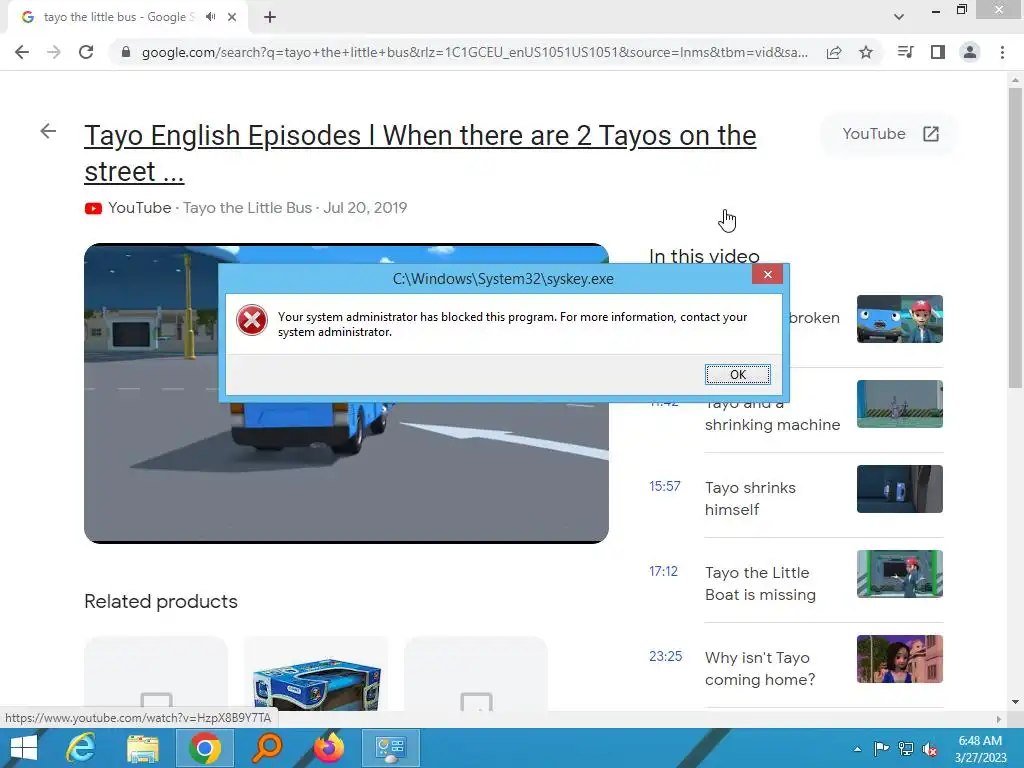
Task: Open Little Boat is missing thumbnail
Action: pyautogui.click(x=899, y=573)
